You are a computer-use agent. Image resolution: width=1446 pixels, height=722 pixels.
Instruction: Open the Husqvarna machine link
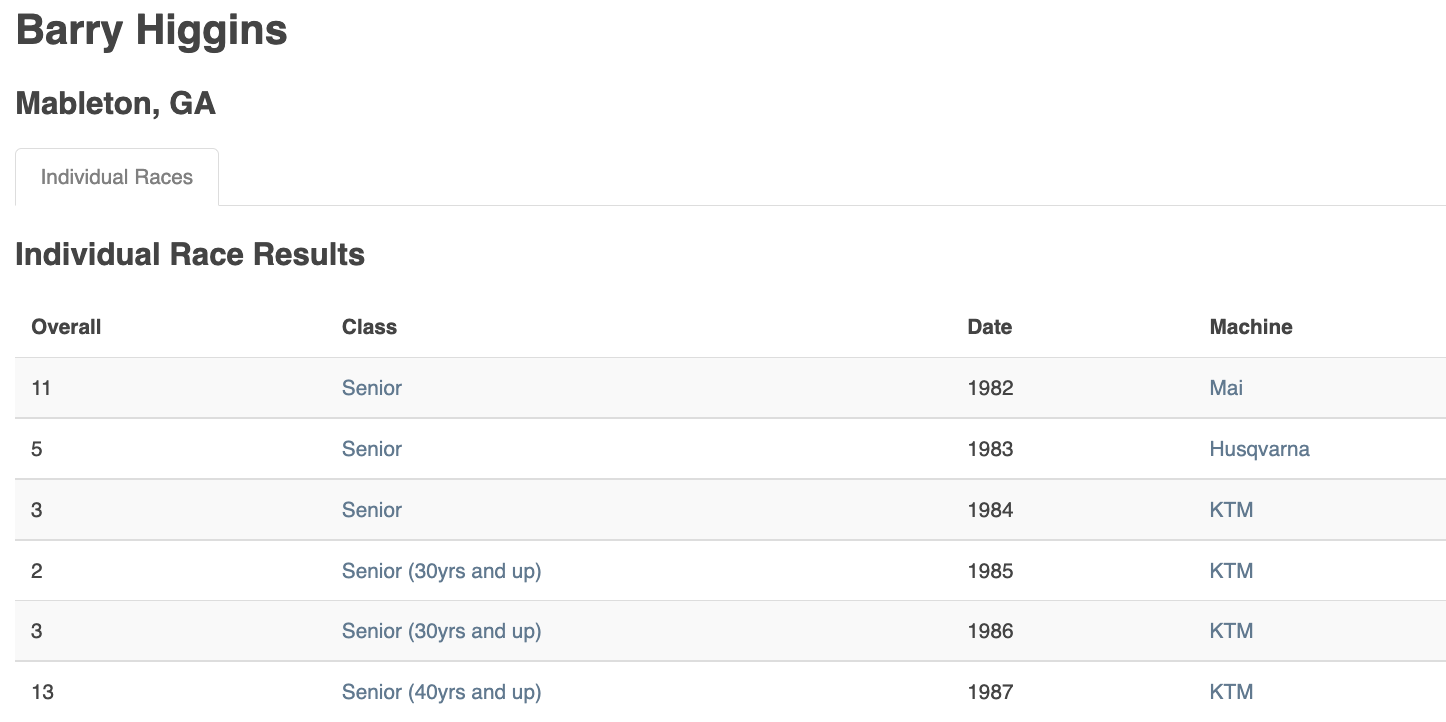click(1259, 449)
